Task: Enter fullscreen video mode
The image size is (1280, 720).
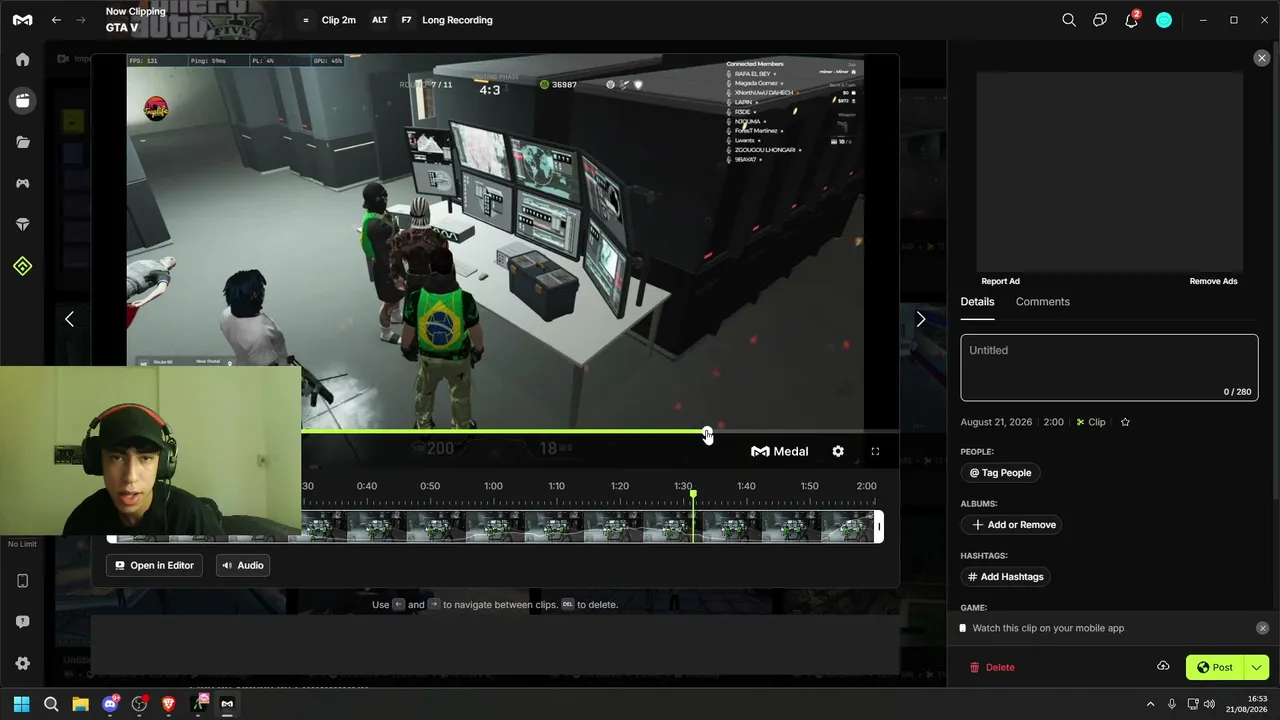Action: pyautogui.click(x=875, y=452)
